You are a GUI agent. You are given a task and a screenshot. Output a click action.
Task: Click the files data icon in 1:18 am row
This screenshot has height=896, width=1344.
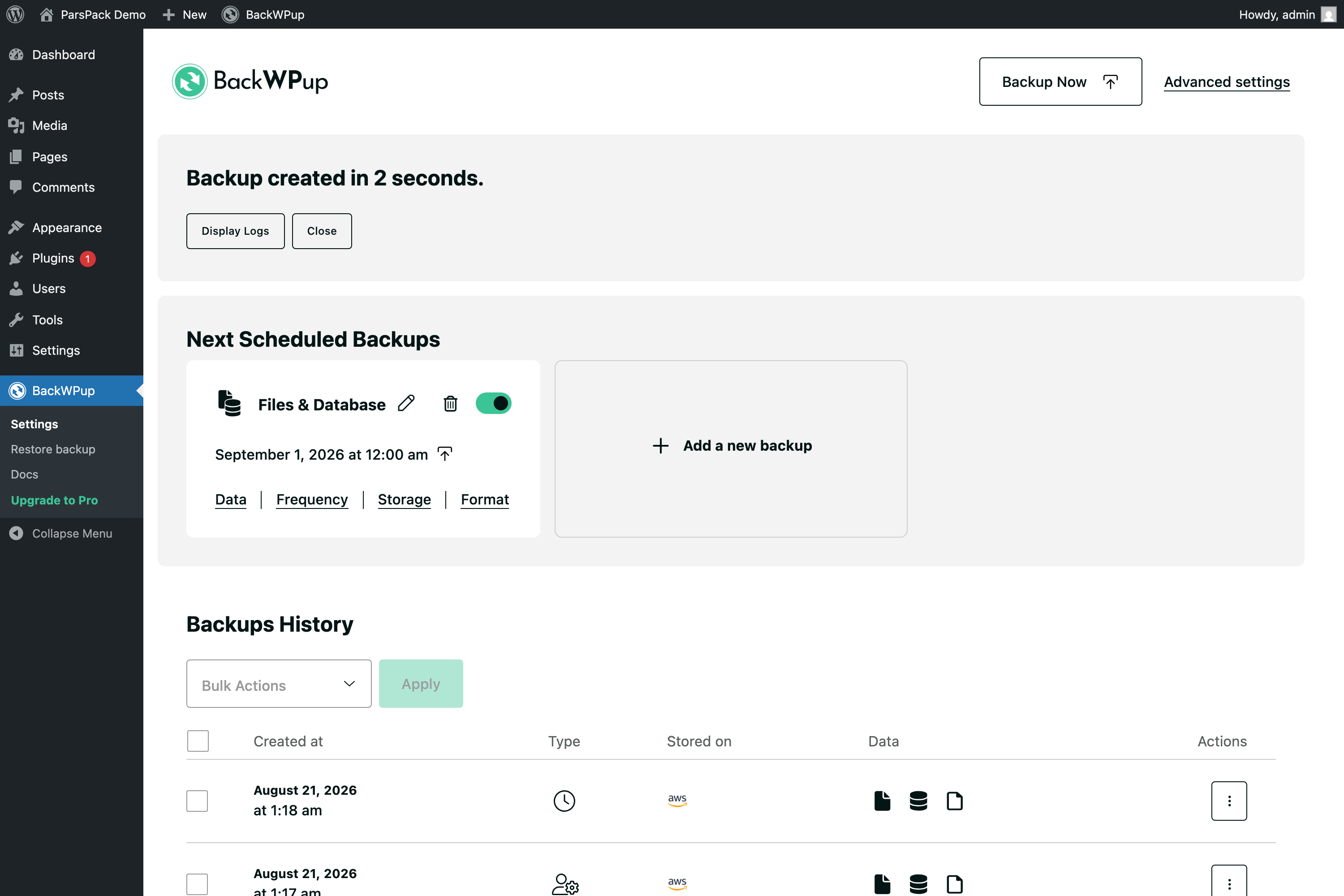click(882, 801)
